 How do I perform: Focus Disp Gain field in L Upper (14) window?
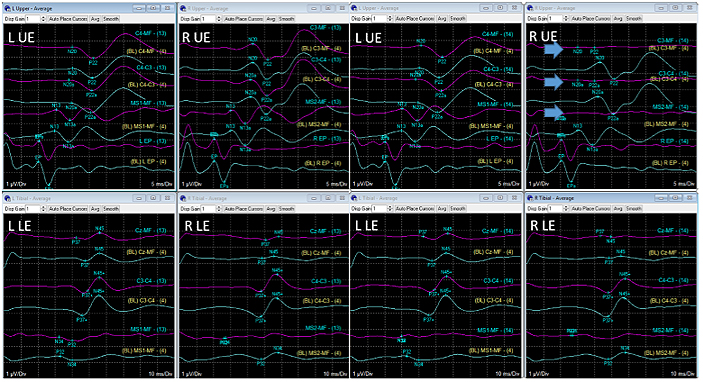tap(380, 19)
